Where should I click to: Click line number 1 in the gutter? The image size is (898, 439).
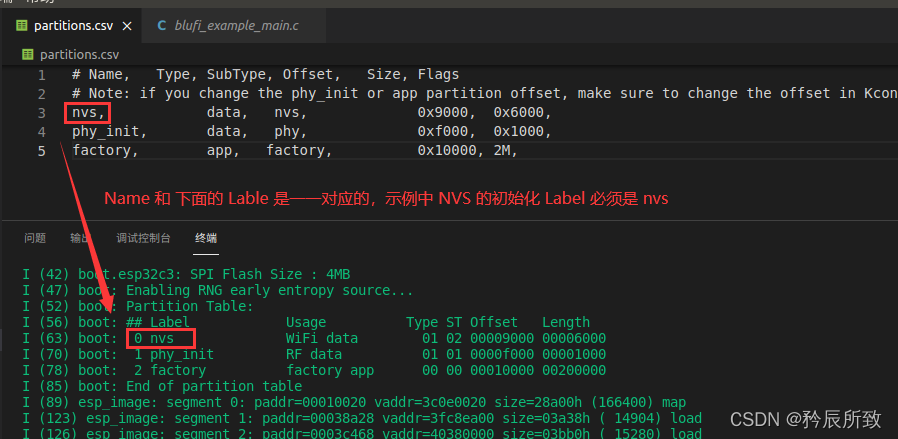(42, 75)
